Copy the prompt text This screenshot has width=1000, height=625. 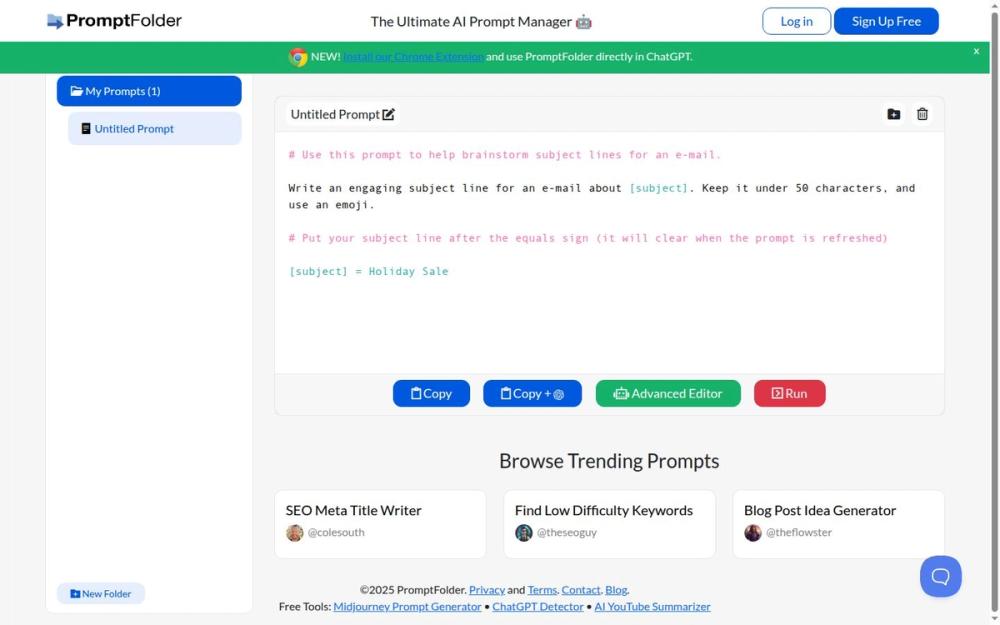(x=431, y=393)
